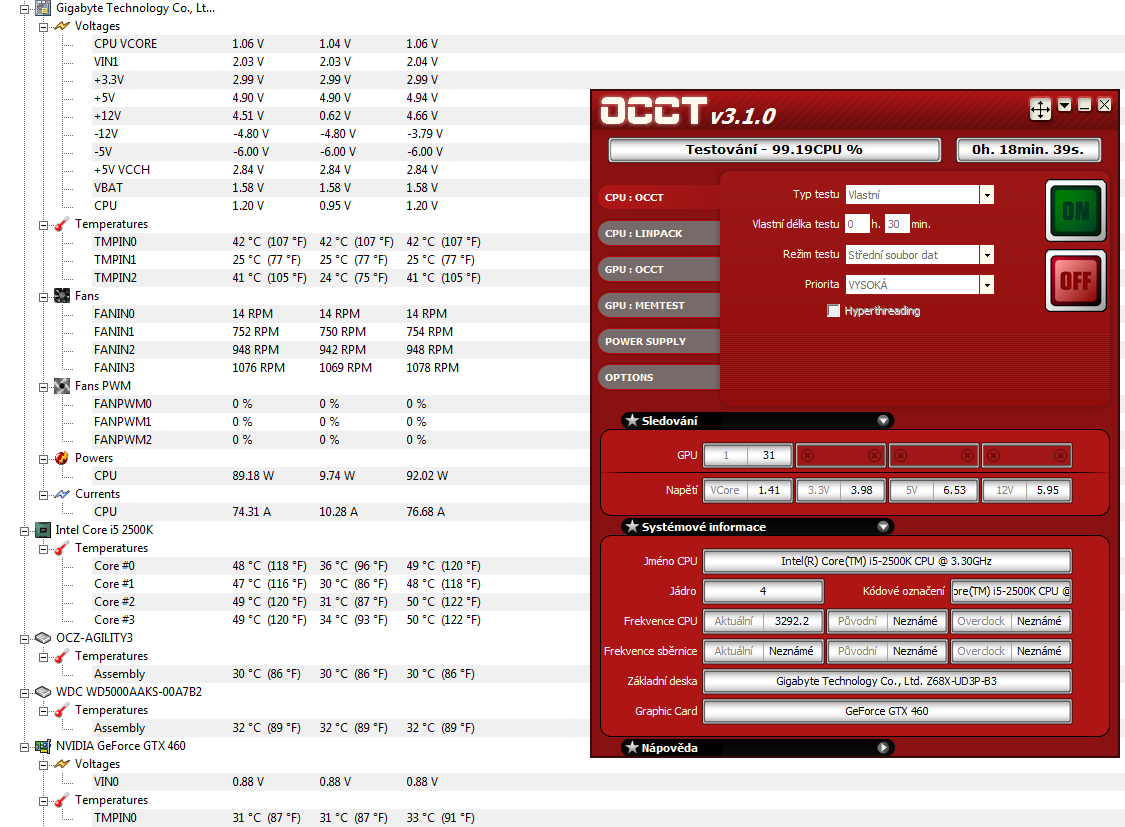Screen dimensions: 1125x827
Task: Stop the test with red OFF button
Action: (x=1075, y=280)
